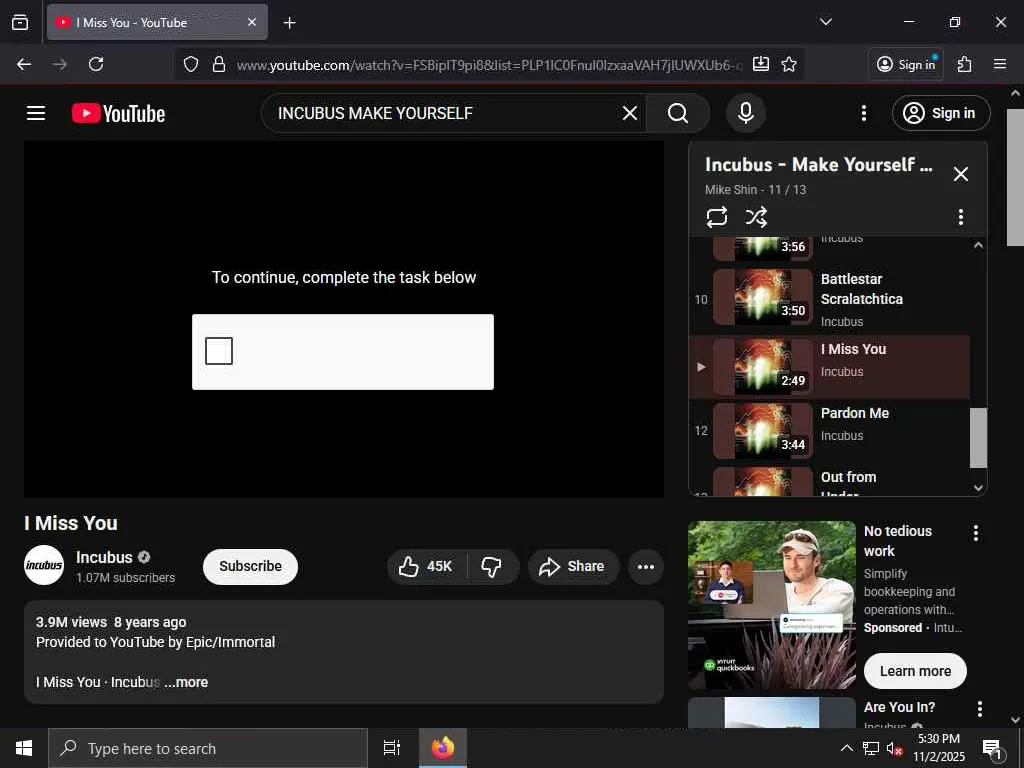This screenshot has height=768, width=1024.
Task: Click YouTube Sign in button
Action: pos(940,113)
